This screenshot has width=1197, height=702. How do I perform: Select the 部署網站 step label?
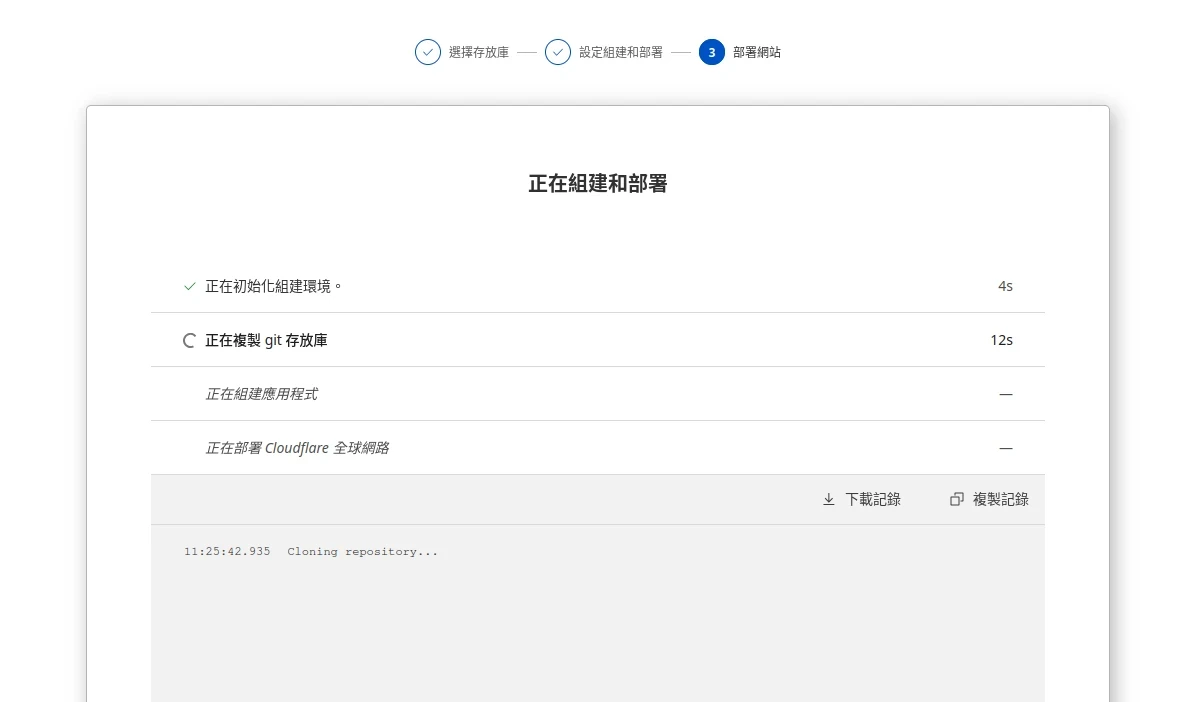pos(756,52)
